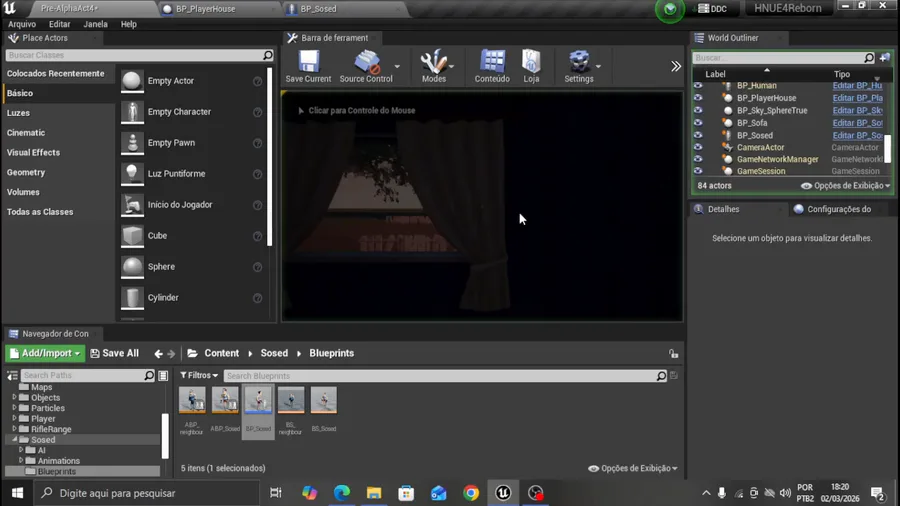Switch to the BP_Sosed editor tab
Viewport: 900px width, 506px height.
tap(344, 9)
